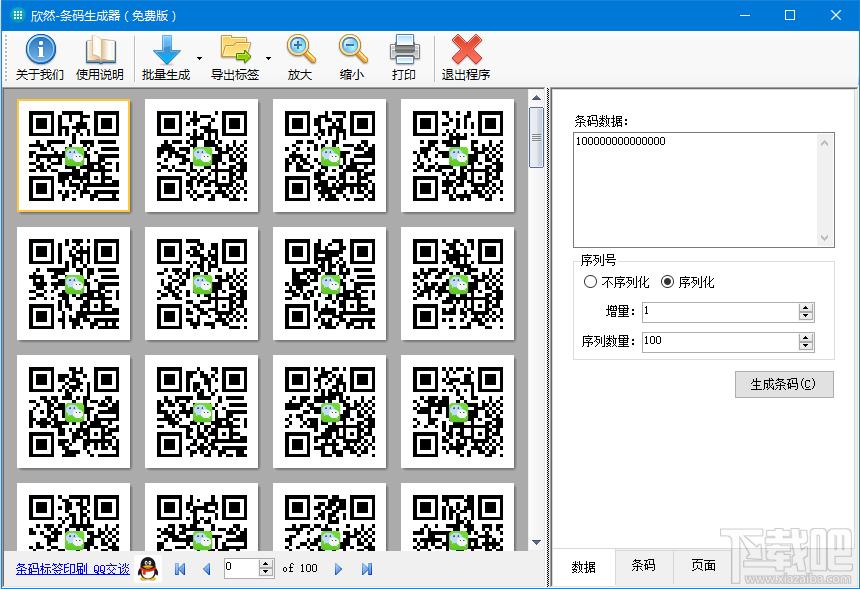Click the QR list scrollbar up arrow

[536, 98]
